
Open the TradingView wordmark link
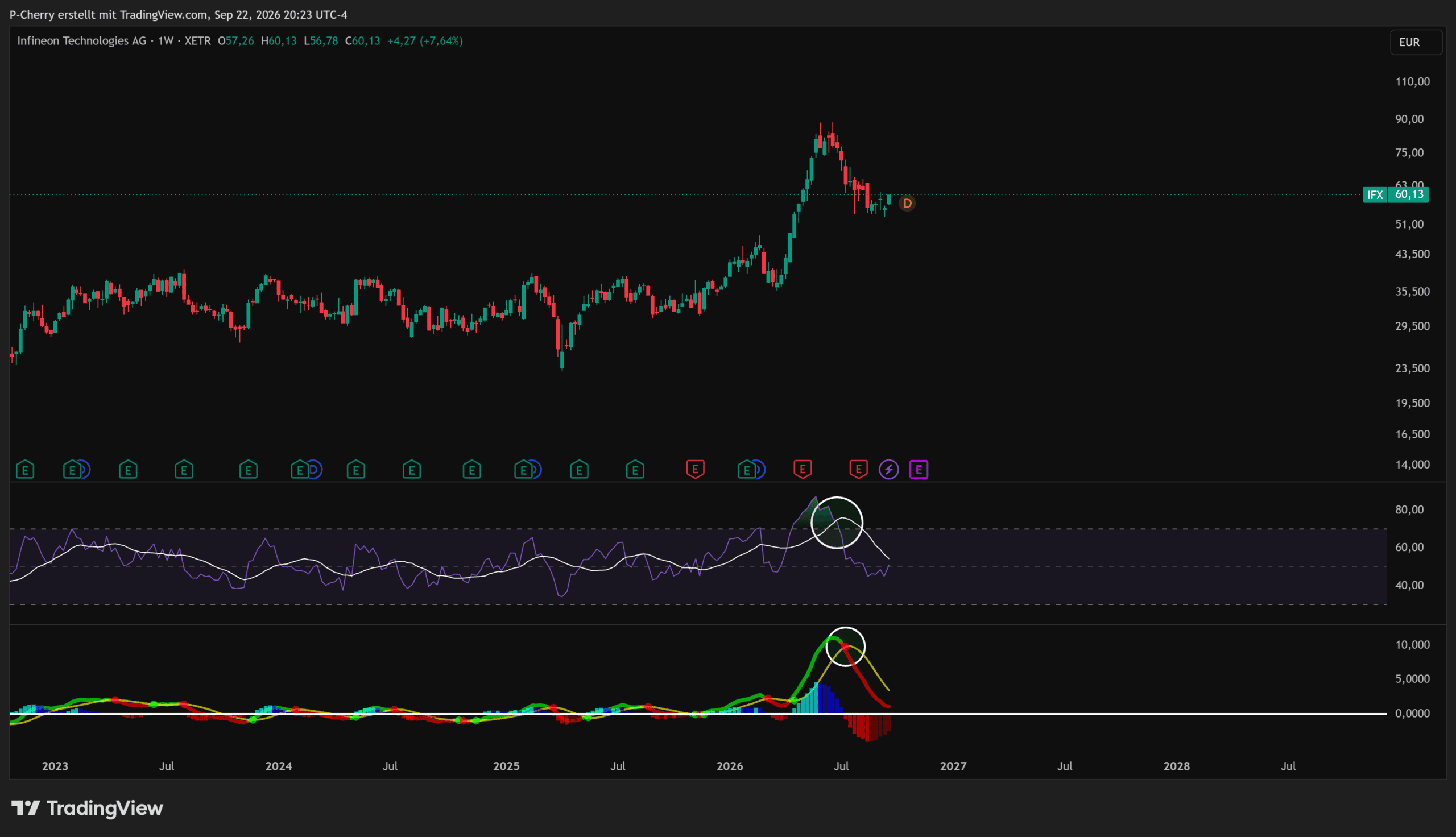[105, 807]
